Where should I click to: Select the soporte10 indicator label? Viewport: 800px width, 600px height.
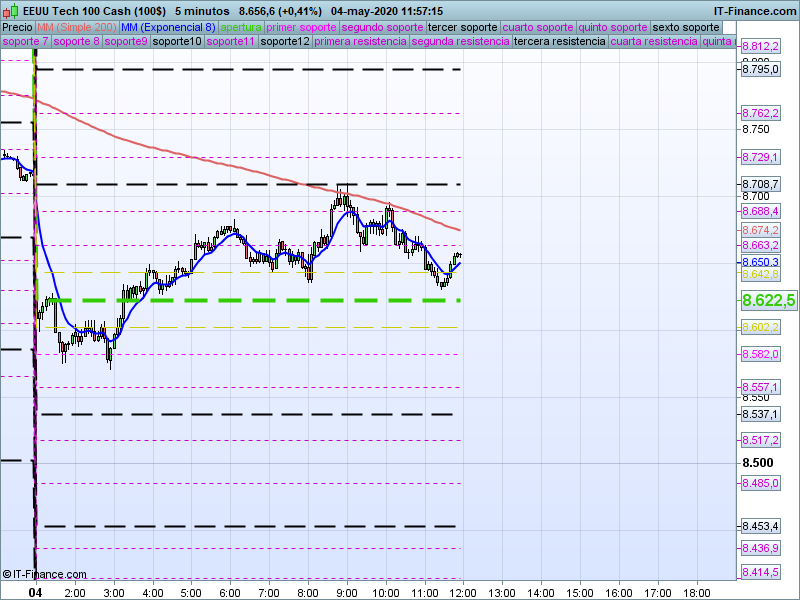[180, 42]
